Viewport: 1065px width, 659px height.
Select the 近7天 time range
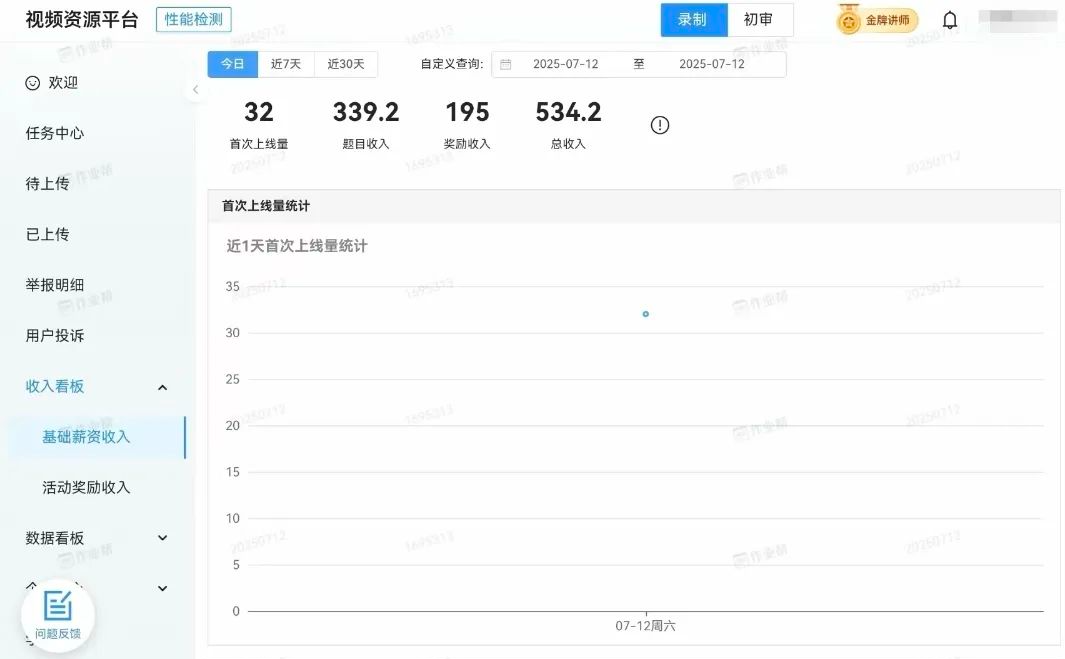[x=286, y=64]
